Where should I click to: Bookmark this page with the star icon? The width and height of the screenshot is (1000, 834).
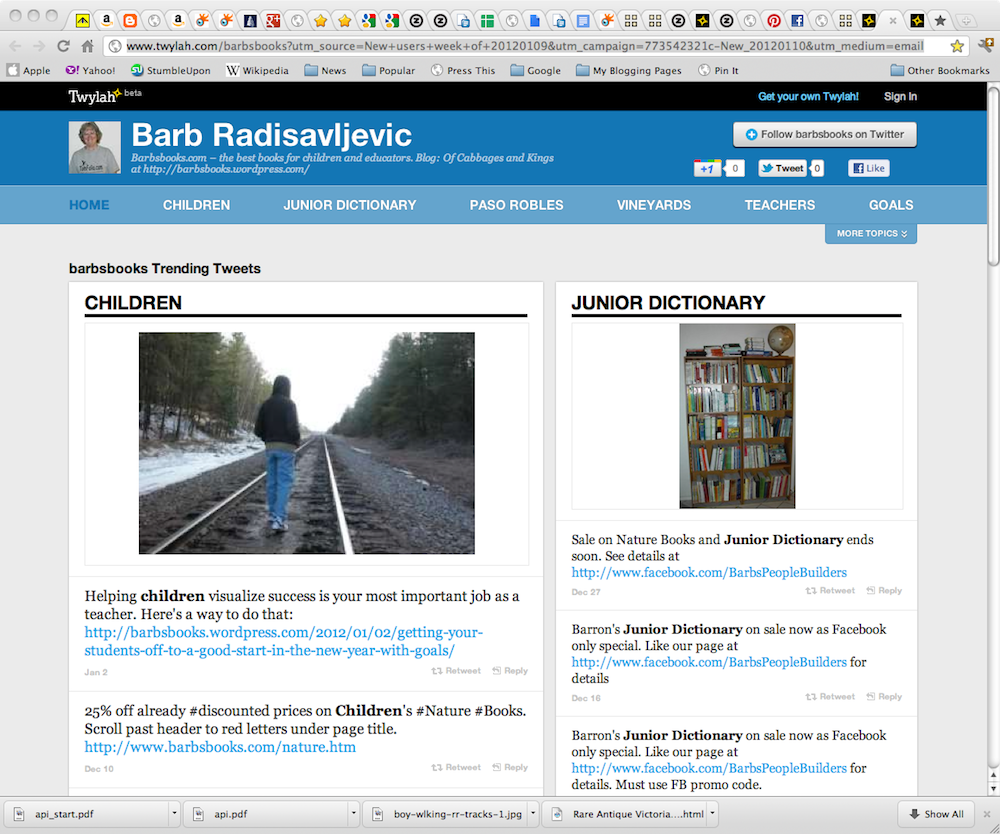point(957,46)
